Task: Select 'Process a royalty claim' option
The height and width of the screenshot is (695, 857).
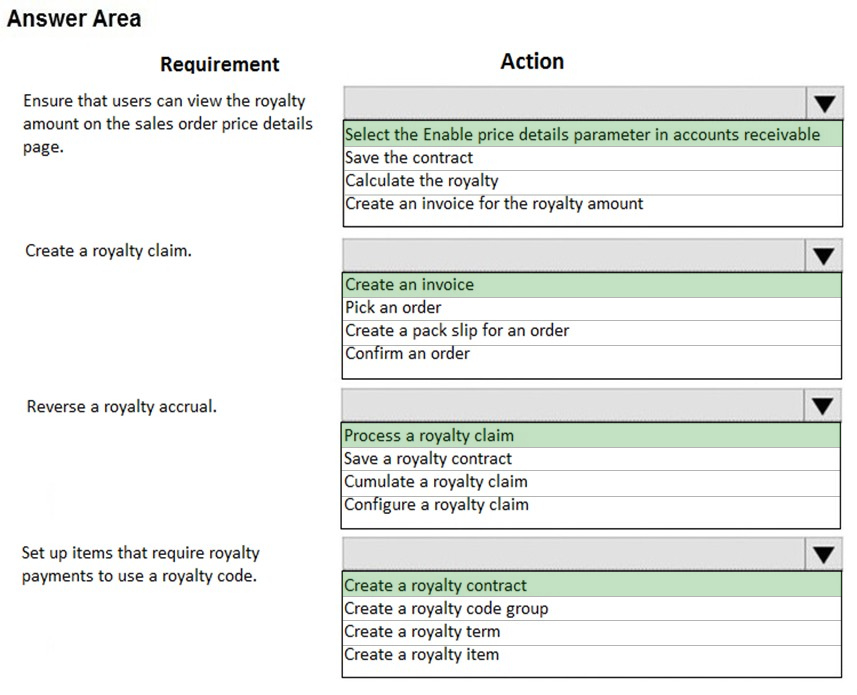Action: 591,435
